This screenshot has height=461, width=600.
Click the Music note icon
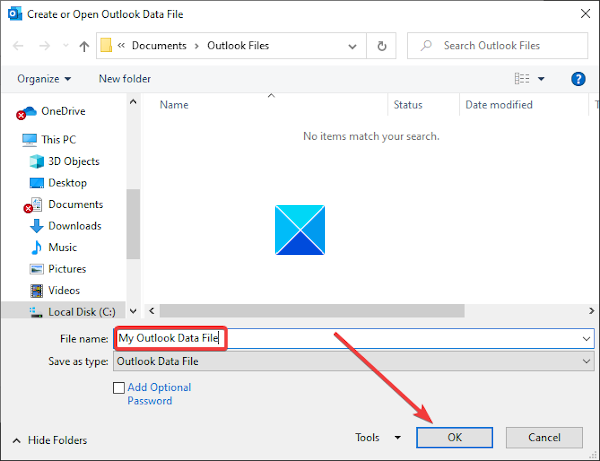coord(36,248)
